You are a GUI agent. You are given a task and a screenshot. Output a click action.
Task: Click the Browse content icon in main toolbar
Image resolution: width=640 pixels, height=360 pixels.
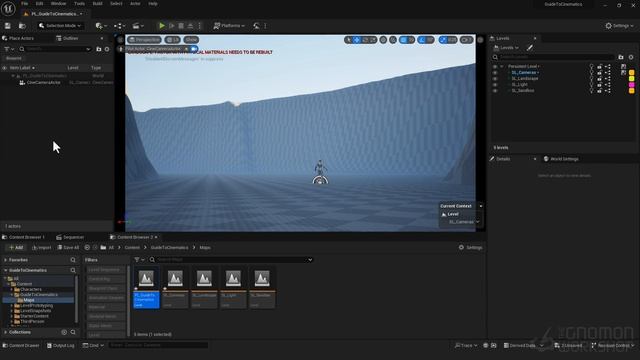[x=22, y=26]
